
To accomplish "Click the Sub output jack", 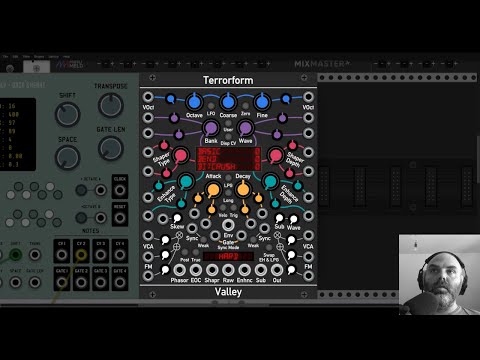I will coord(261,270).
